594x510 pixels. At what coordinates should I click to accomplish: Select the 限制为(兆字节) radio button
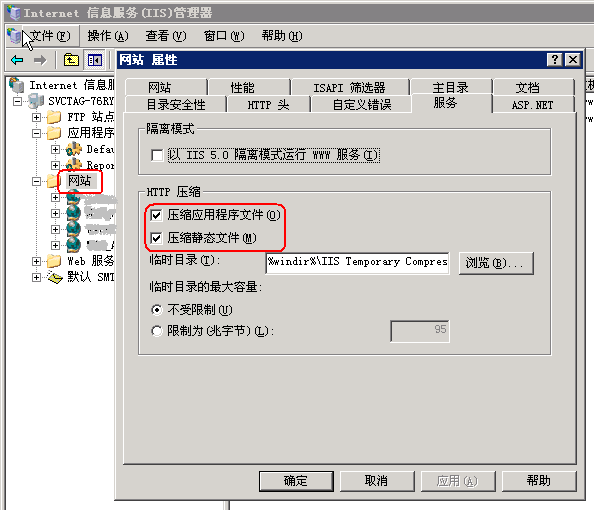click(x=156, y=331)
